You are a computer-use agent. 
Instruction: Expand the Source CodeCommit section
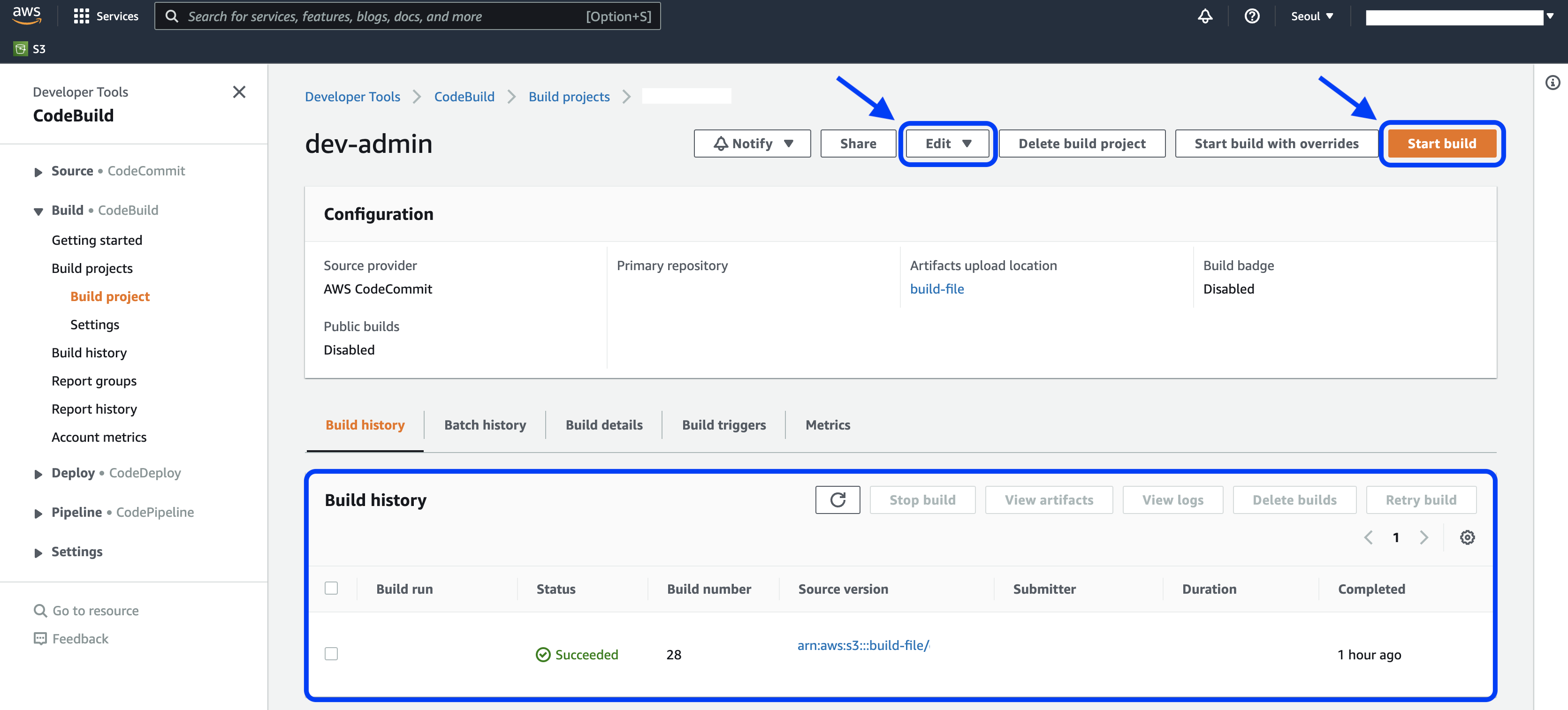click(x=38, y=172)
